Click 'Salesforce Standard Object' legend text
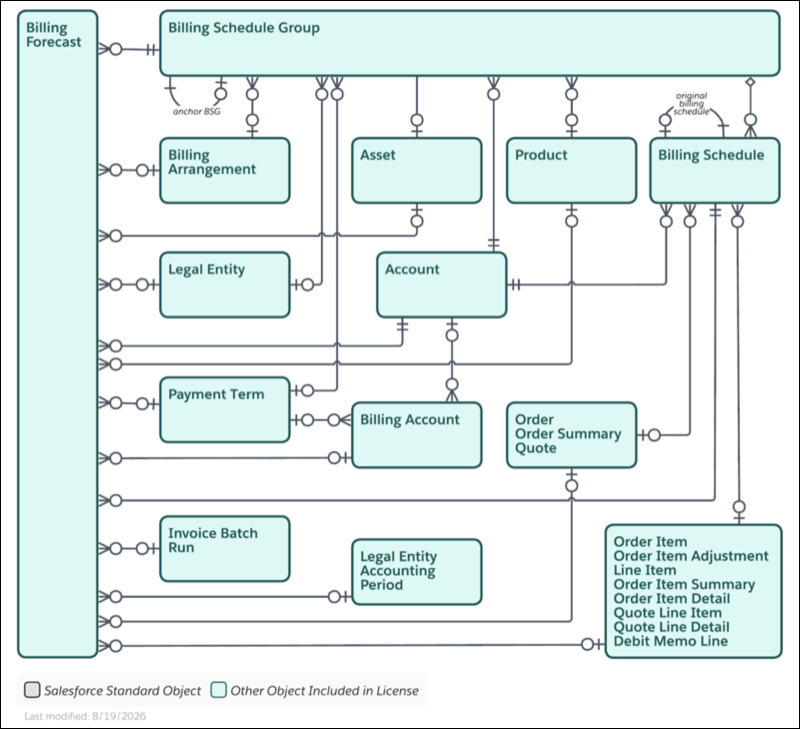 point(122,691)
